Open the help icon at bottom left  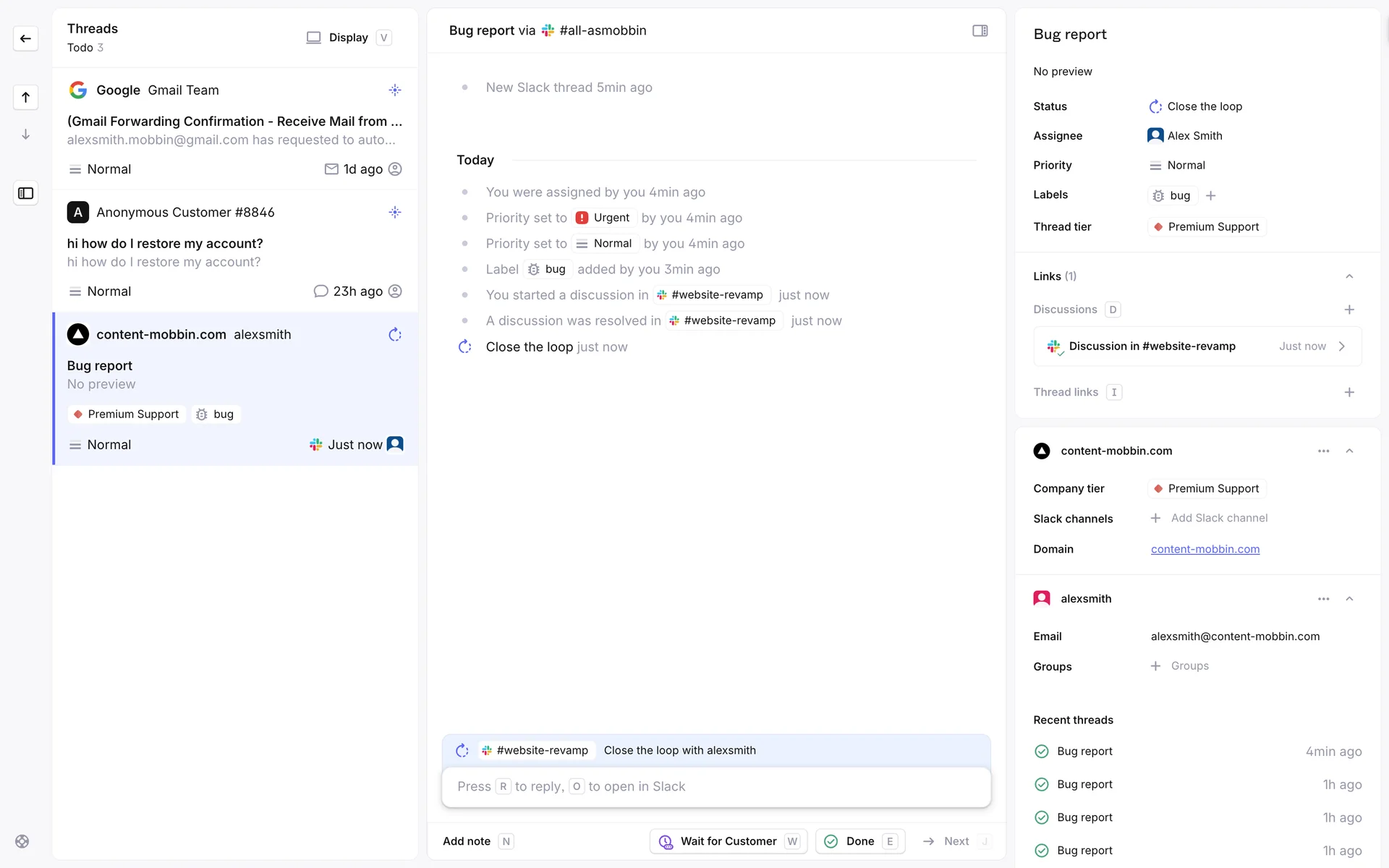coord(22,841)
